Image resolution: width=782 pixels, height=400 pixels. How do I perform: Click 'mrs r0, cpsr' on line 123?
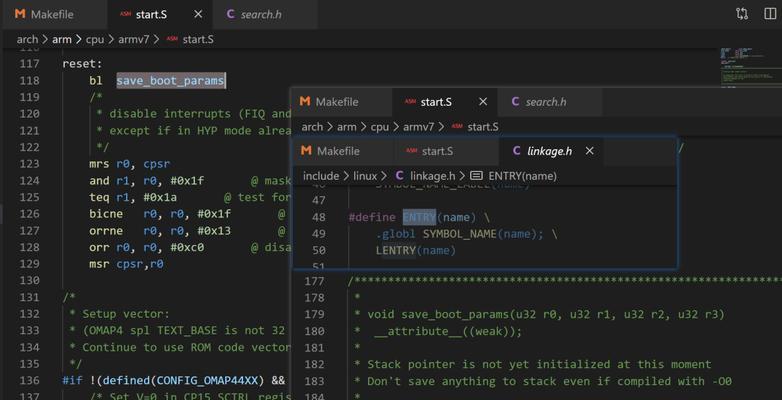[x=130, y=164]
